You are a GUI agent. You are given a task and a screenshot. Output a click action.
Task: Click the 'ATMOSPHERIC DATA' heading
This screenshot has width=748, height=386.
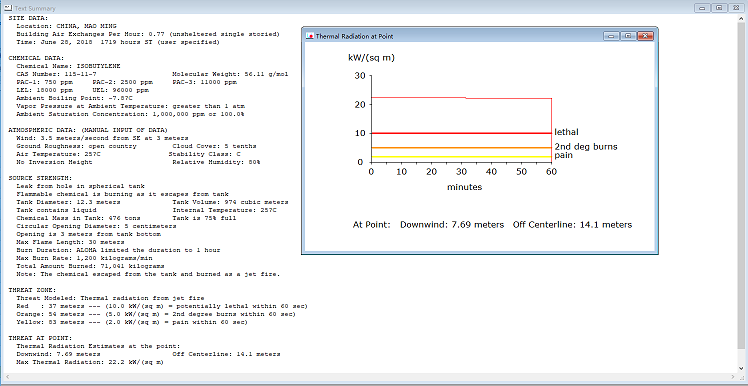tap(88, 130)
